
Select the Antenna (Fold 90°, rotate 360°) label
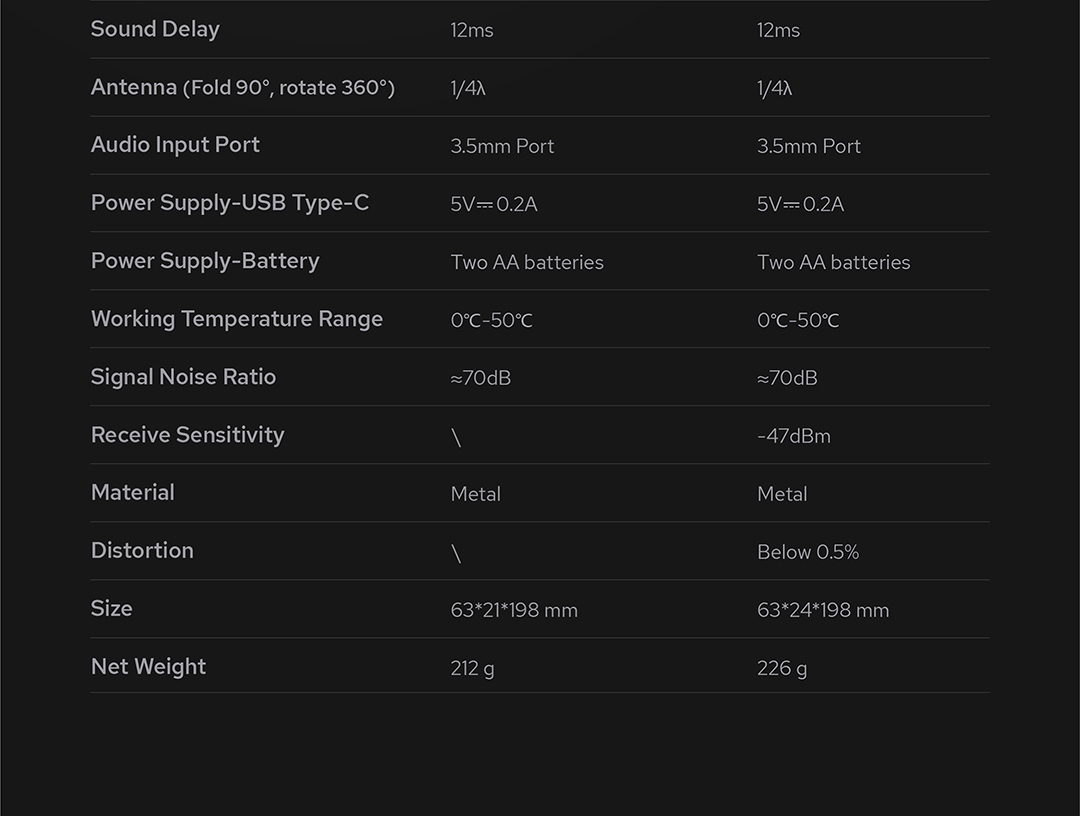coord(243,87)
